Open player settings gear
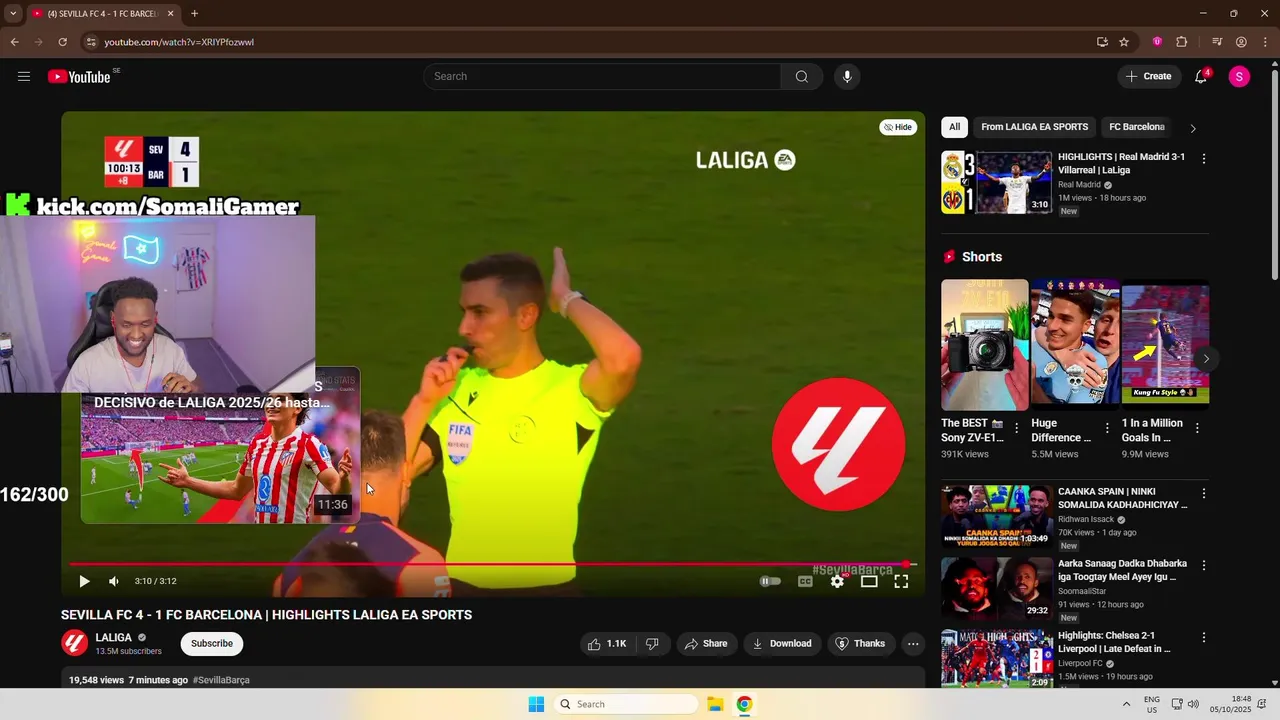 [x=837, y=581]
